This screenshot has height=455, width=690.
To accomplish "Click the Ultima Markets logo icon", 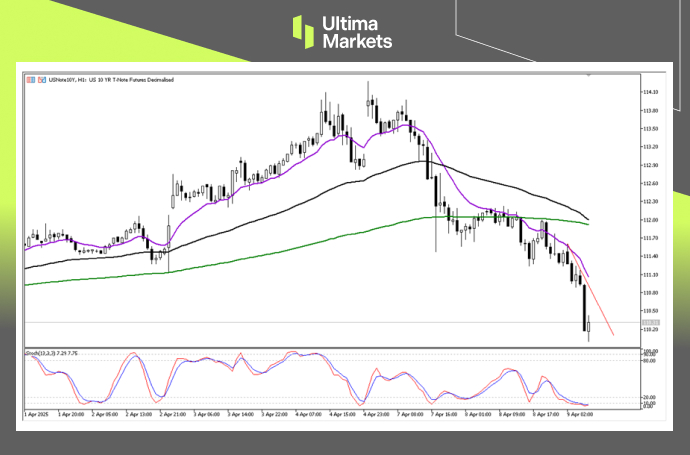I will 305,31.
